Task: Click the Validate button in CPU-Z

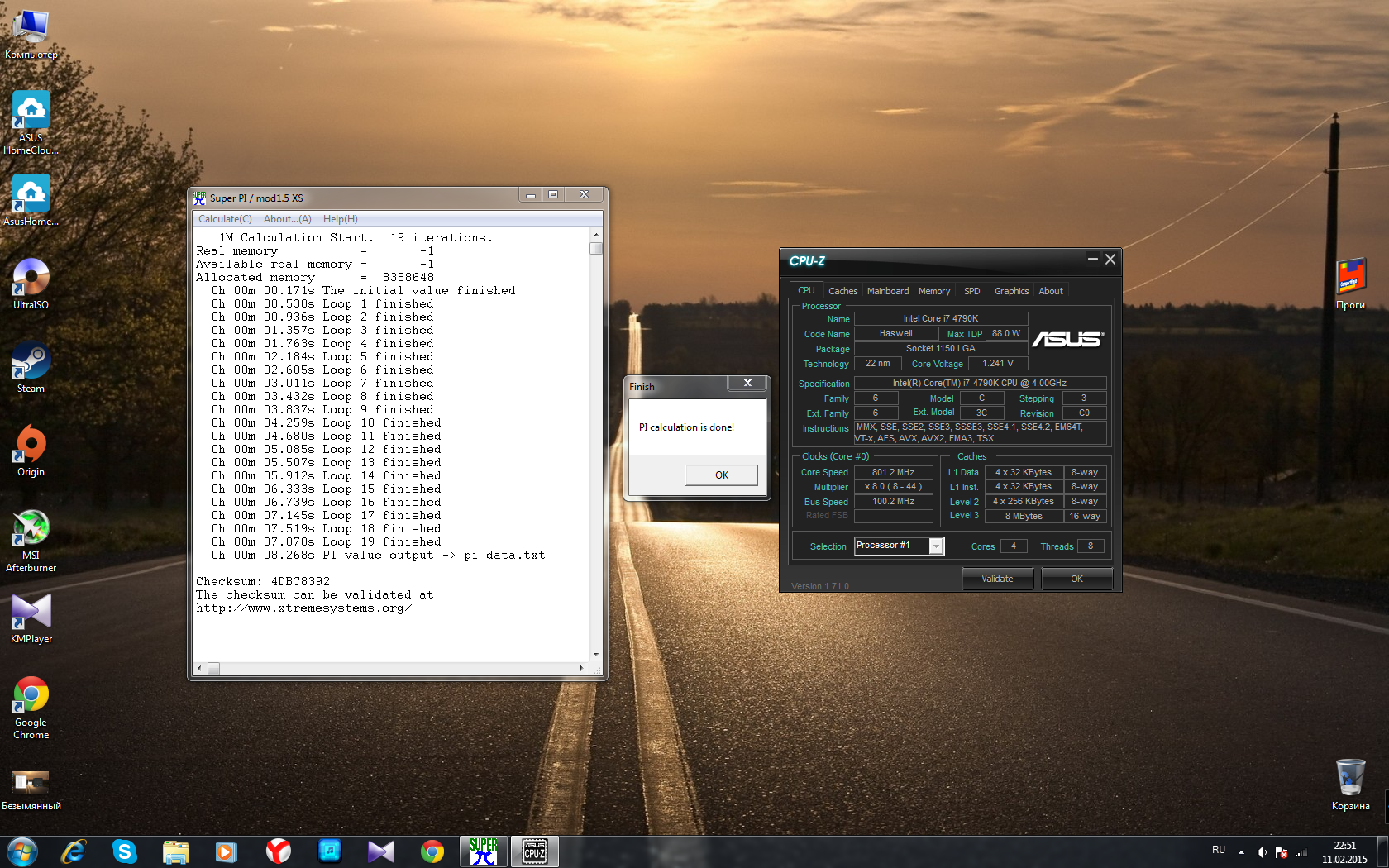Action: (x=997, y=579)
